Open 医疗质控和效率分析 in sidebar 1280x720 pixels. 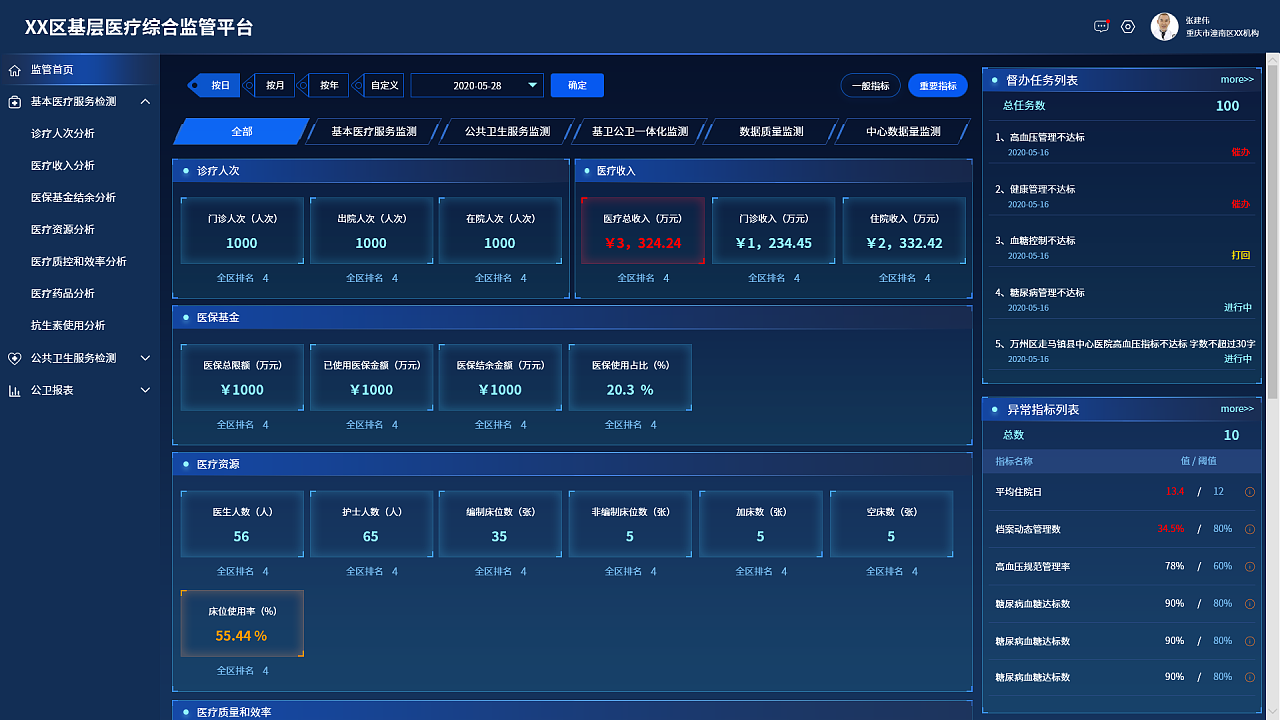pyautogui.click(x=80, y=262)
